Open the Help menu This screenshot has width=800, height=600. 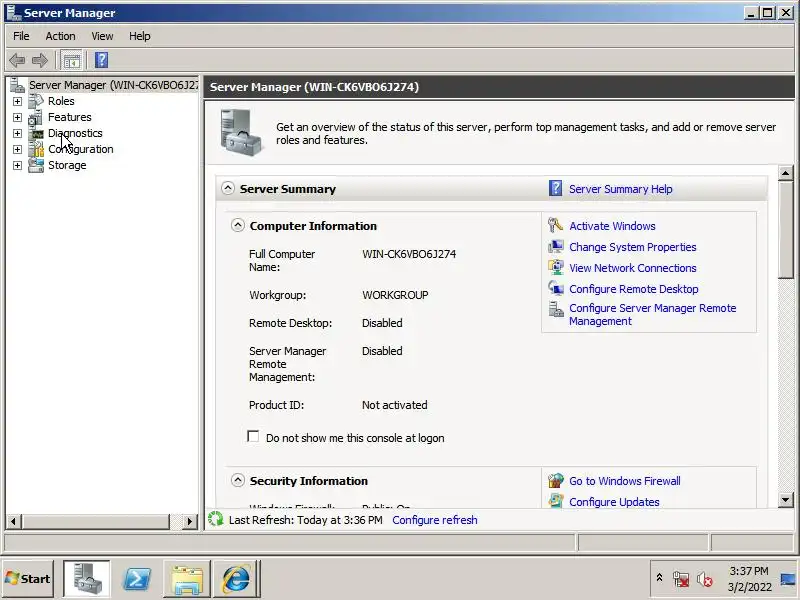click(x=139, y=36)
